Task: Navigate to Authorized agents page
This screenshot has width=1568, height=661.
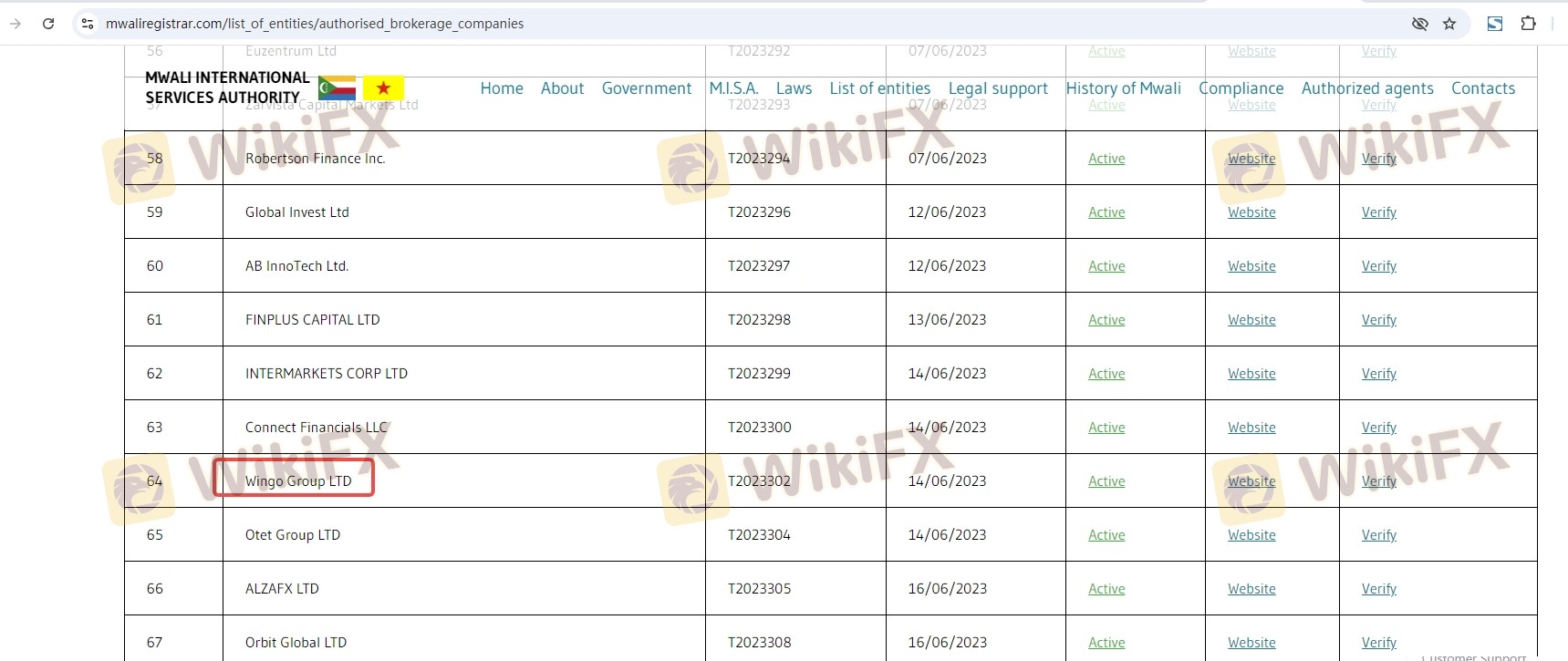Action: click(1366, 88)
